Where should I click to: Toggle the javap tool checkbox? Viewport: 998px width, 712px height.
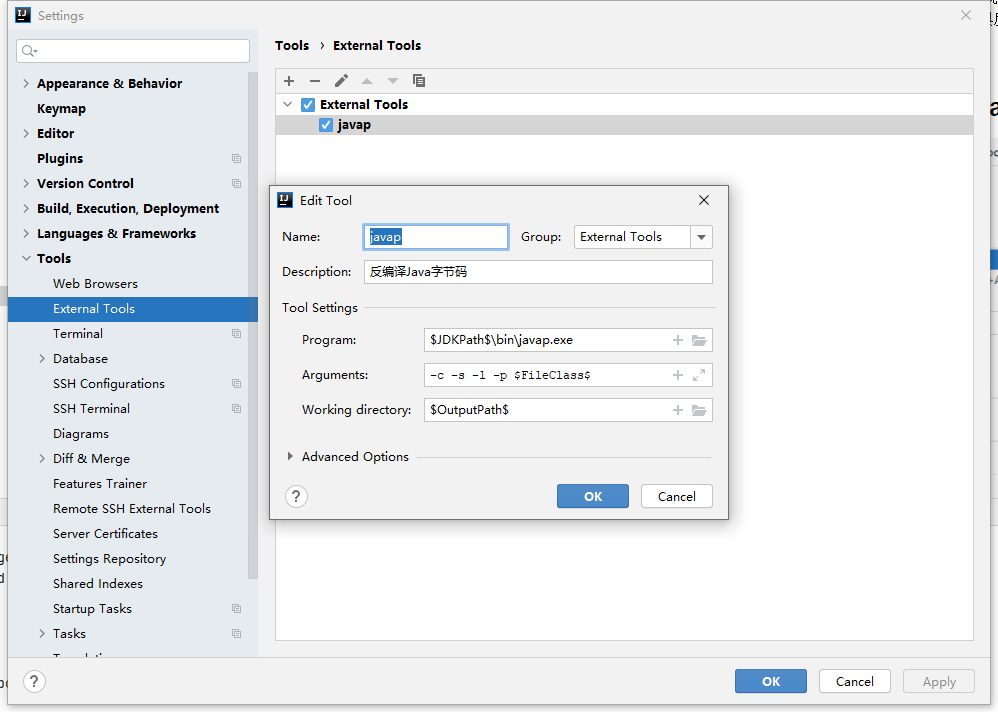[326, 125]
